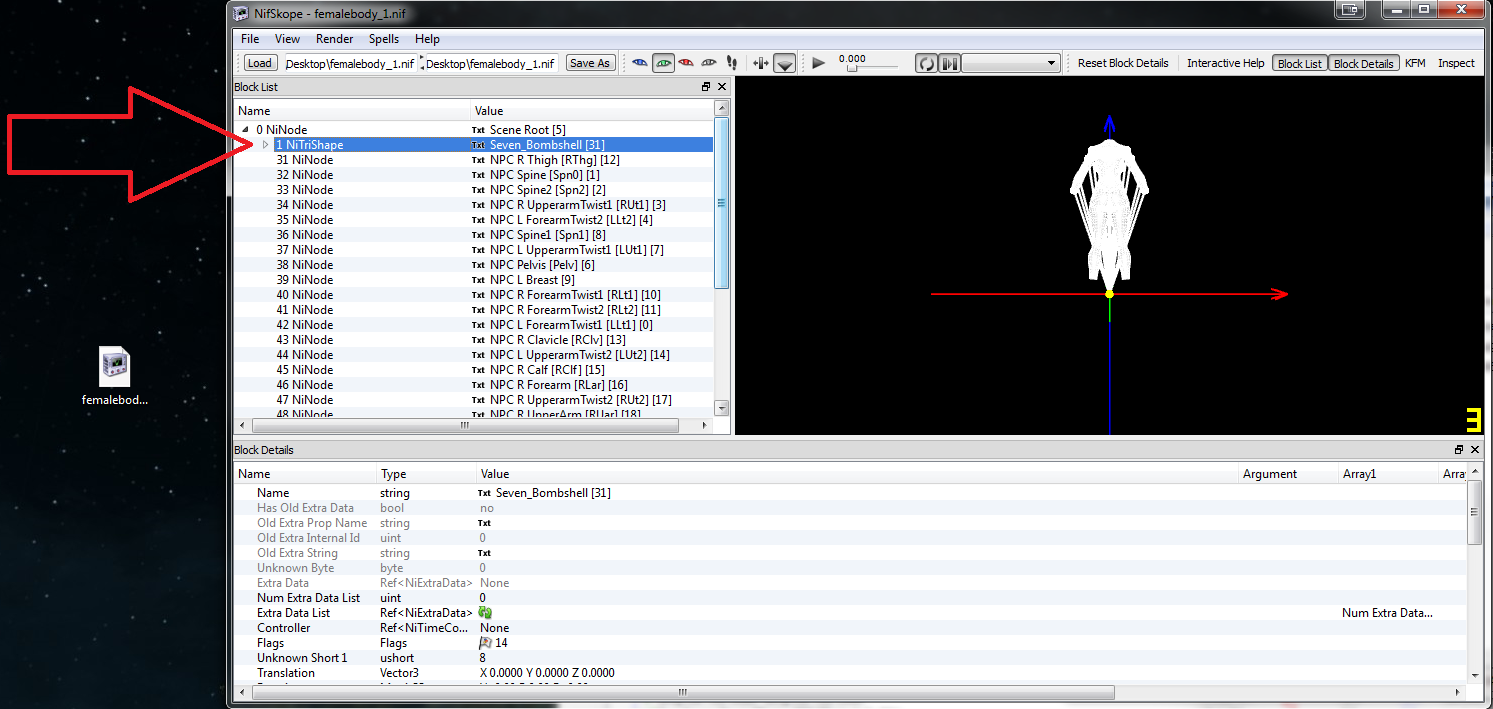Click the animation loop icon
Screen dimensions: 1493x709
pos(926,62)
